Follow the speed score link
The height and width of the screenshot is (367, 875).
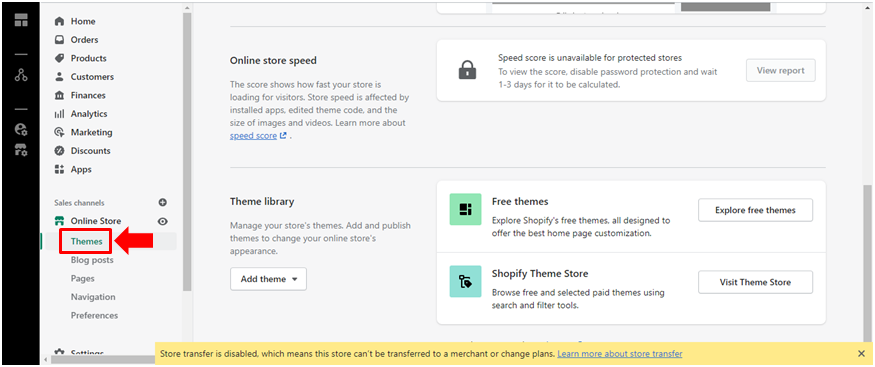[x=253, y=136]
